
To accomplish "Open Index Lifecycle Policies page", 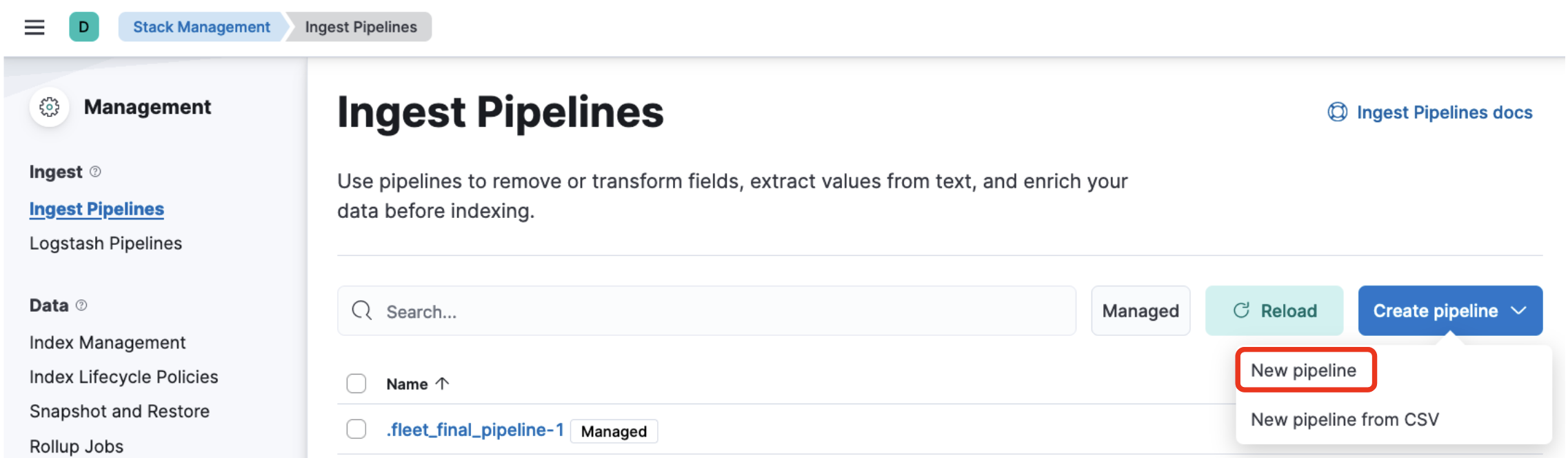I will [123, 377].
